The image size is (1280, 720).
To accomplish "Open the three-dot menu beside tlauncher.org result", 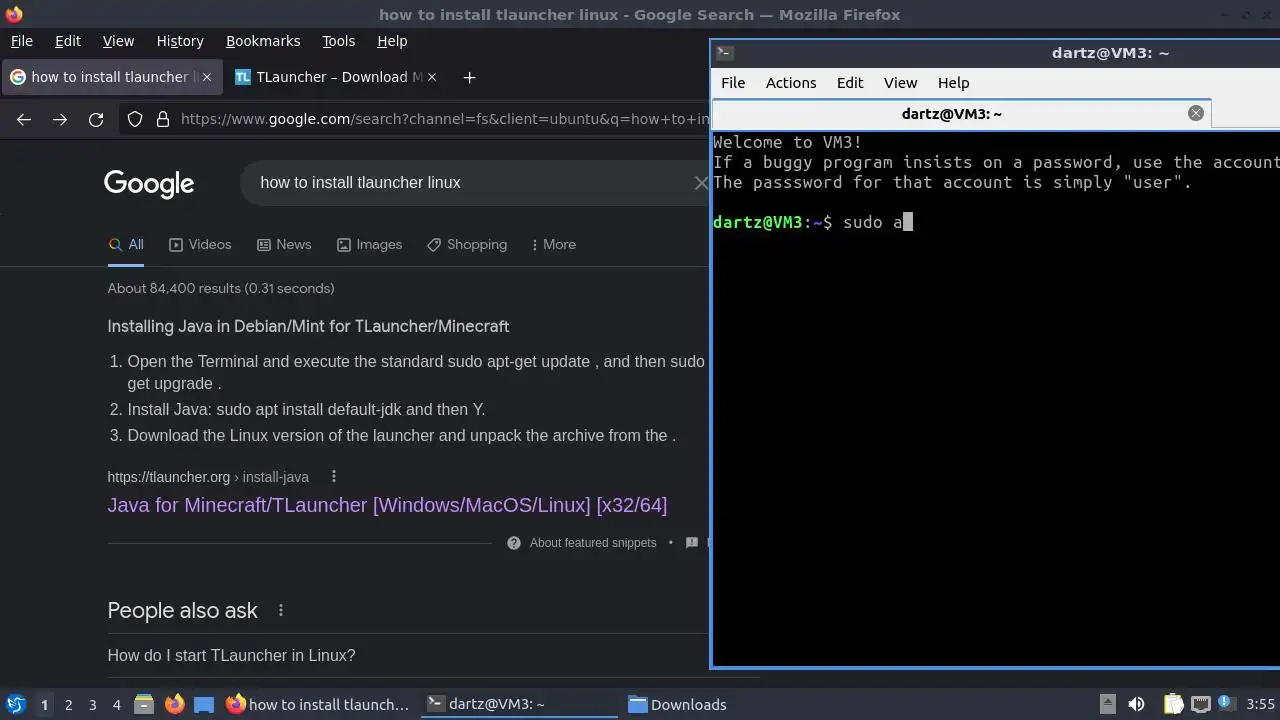I will click(334, 477).
